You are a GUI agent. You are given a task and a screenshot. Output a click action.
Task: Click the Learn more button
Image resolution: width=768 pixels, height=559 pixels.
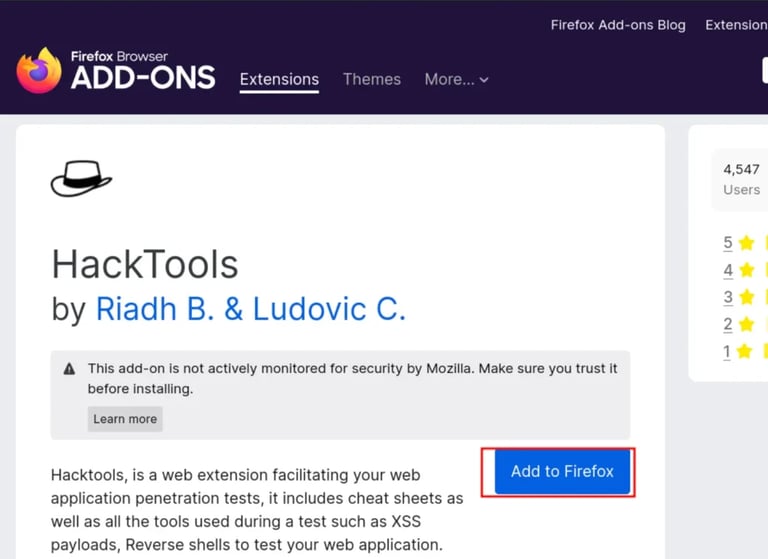pyautogui.click(x=125, y=419)
